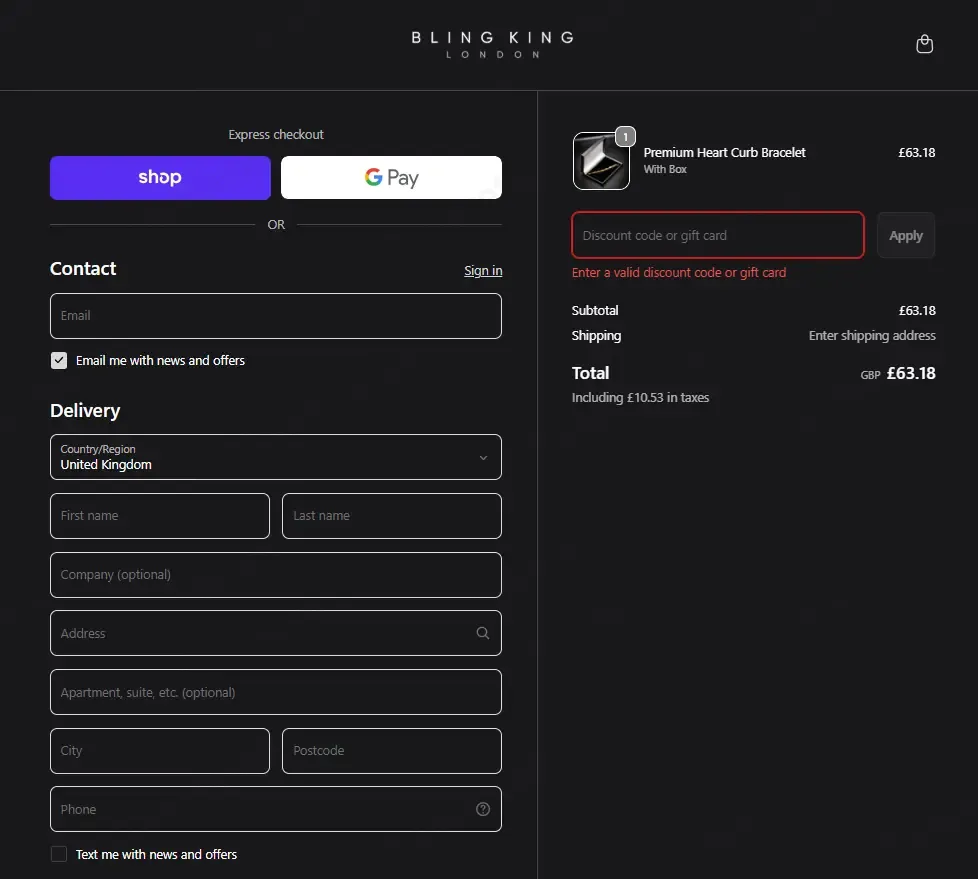Click the Email input field
978x879 pixels.
click(x=276, y=316)
